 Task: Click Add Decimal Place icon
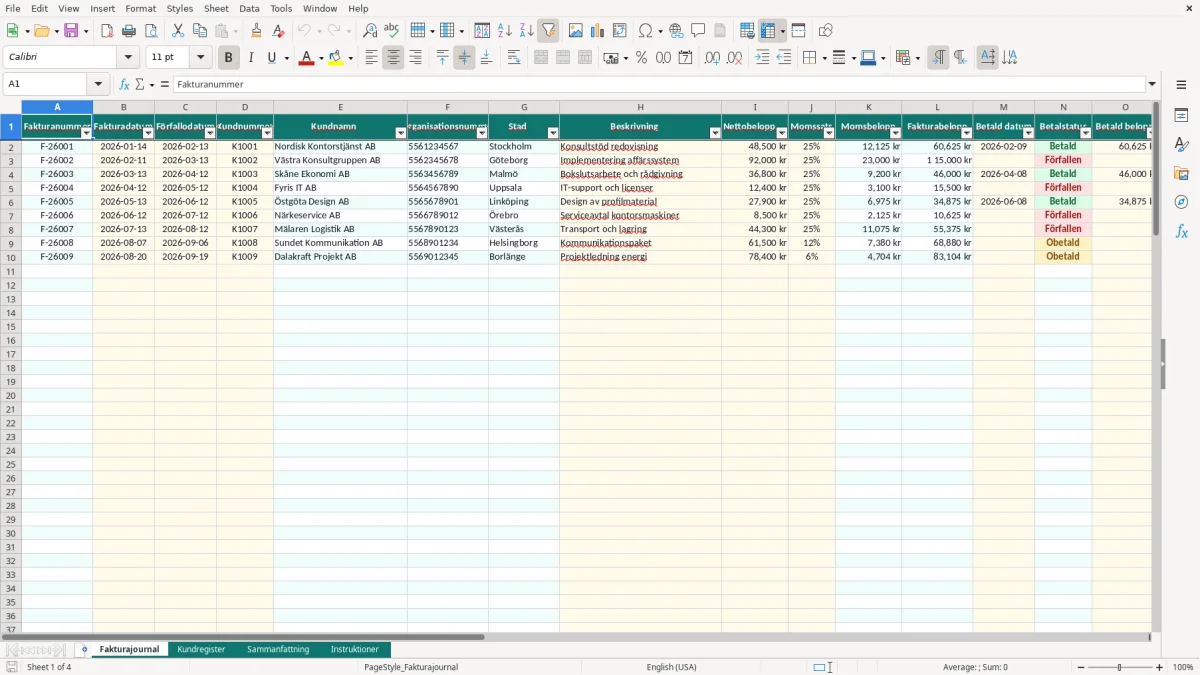tap(712, 58)
